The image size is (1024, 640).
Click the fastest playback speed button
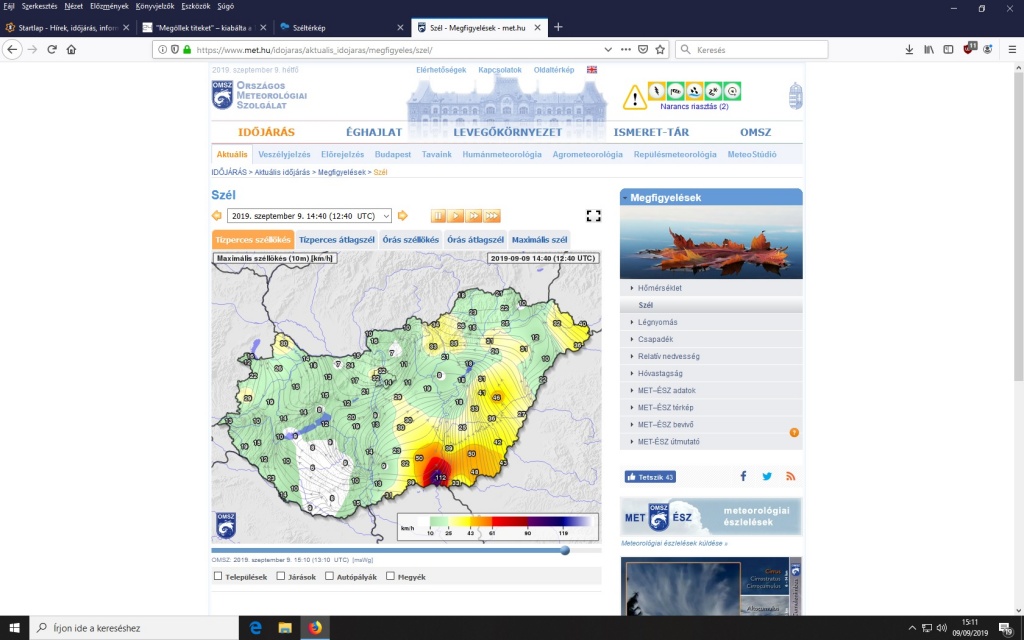492,215
